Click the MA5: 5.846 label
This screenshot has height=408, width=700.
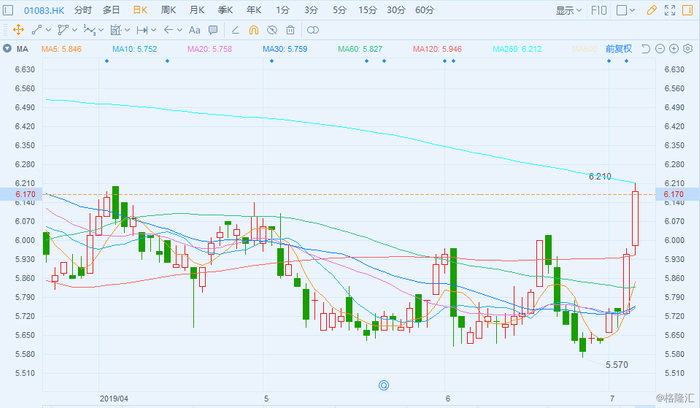tap(61, 49)
